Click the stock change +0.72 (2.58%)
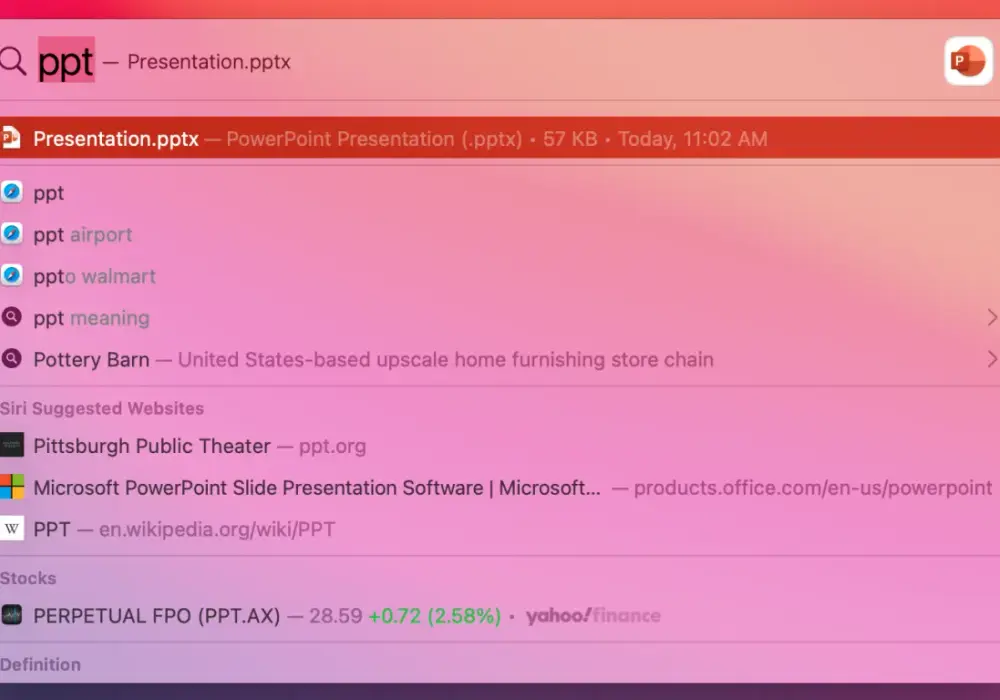Image resolution: width=1000 pixels, height=700 pixels. click(435, 616)
